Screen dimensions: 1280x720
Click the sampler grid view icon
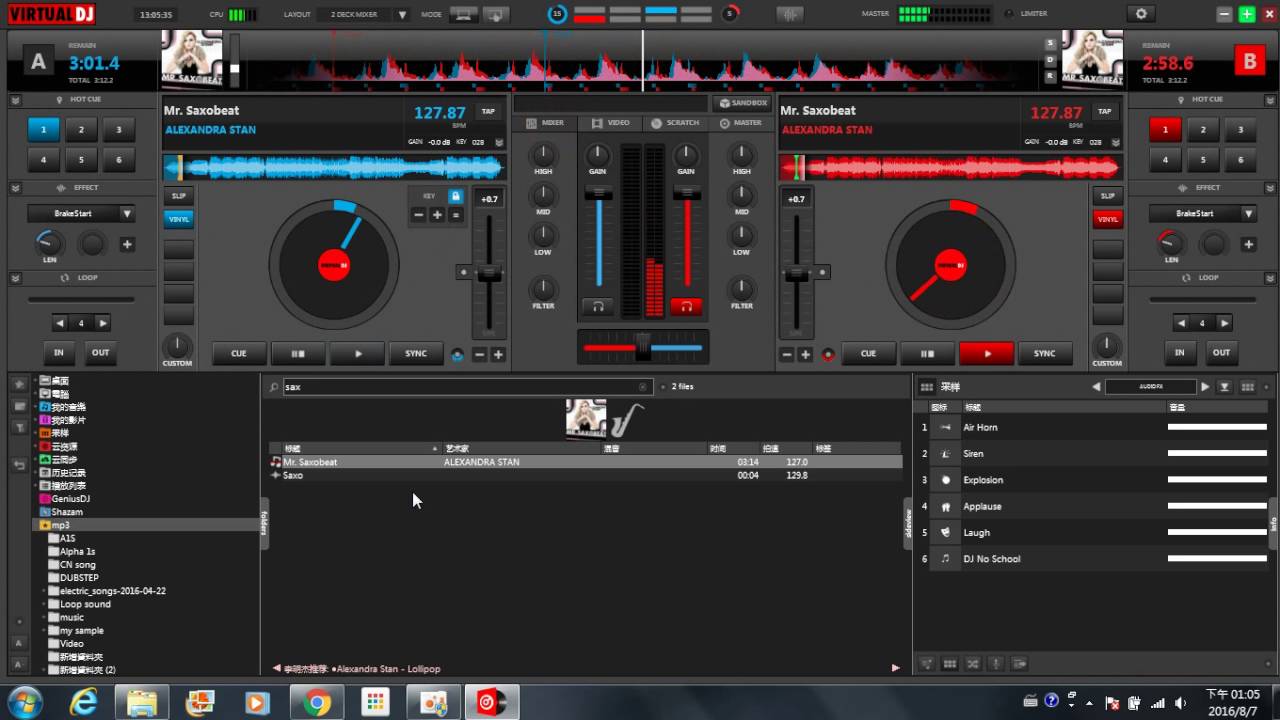click(x=1247, y=387)
